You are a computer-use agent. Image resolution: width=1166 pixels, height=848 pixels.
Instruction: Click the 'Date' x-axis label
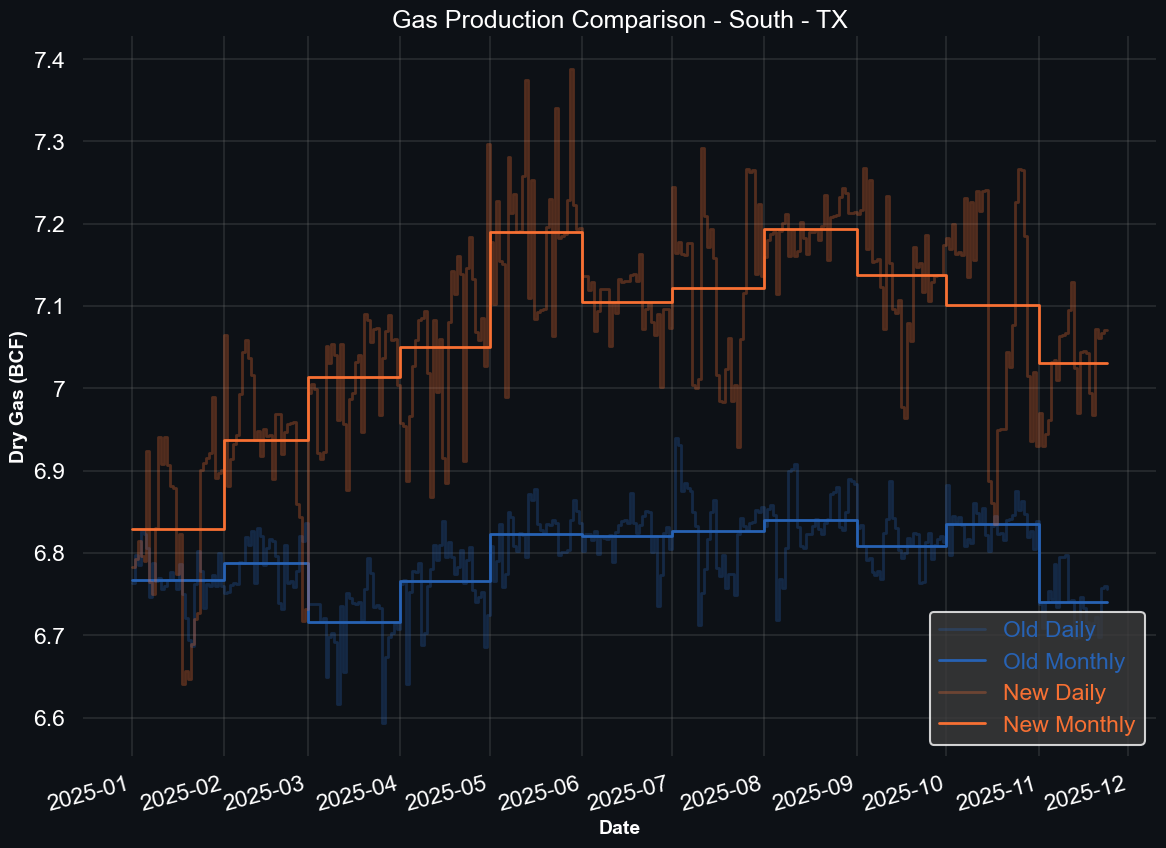click(619, 828)
